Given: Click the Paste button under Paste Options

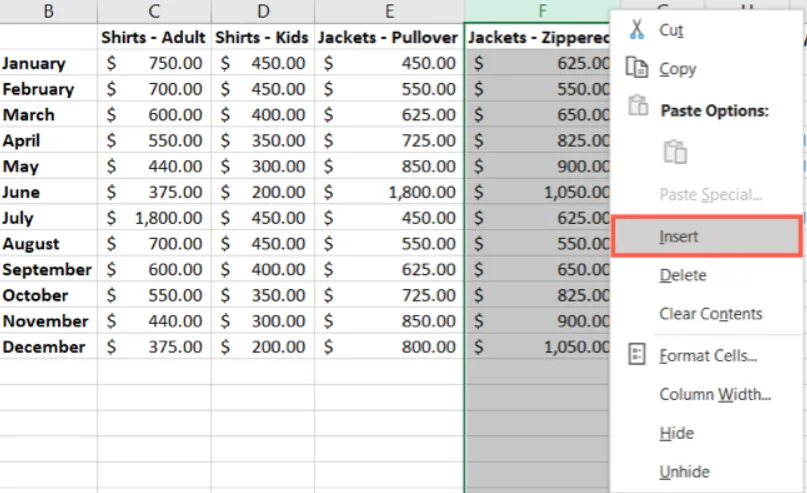Looking at the screenshot, I should (675, 152).
